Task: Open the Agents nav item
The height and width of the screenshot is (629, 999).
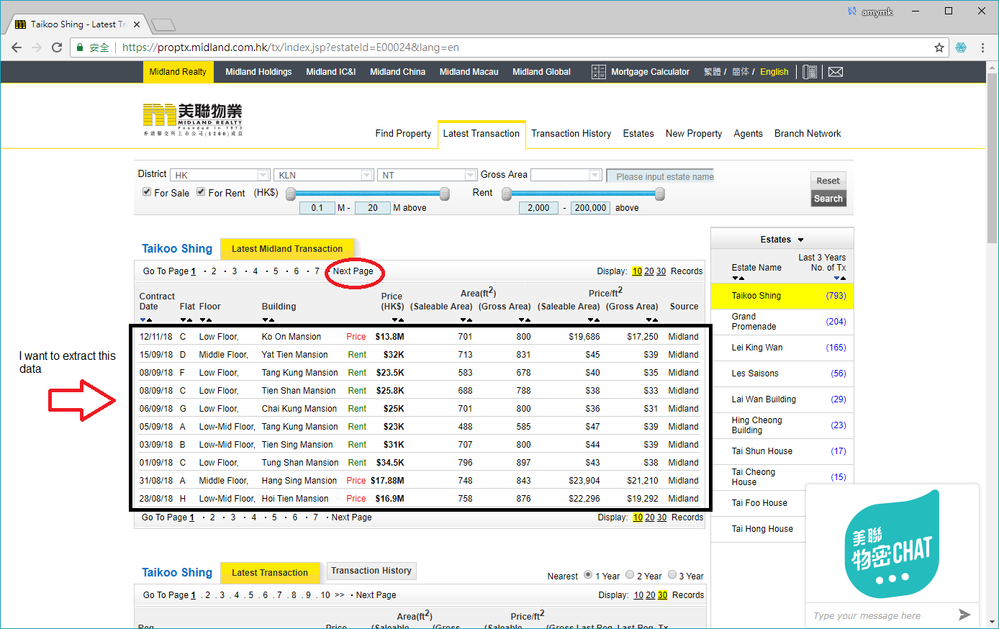Action: 747,134
